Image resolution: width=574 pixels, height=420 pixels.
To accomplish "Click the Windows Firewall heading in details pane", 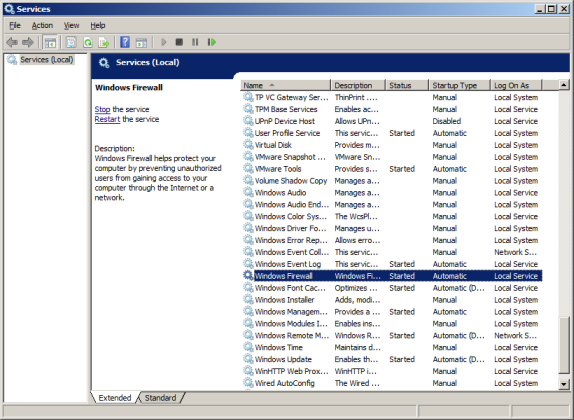I will pos(129,88).
